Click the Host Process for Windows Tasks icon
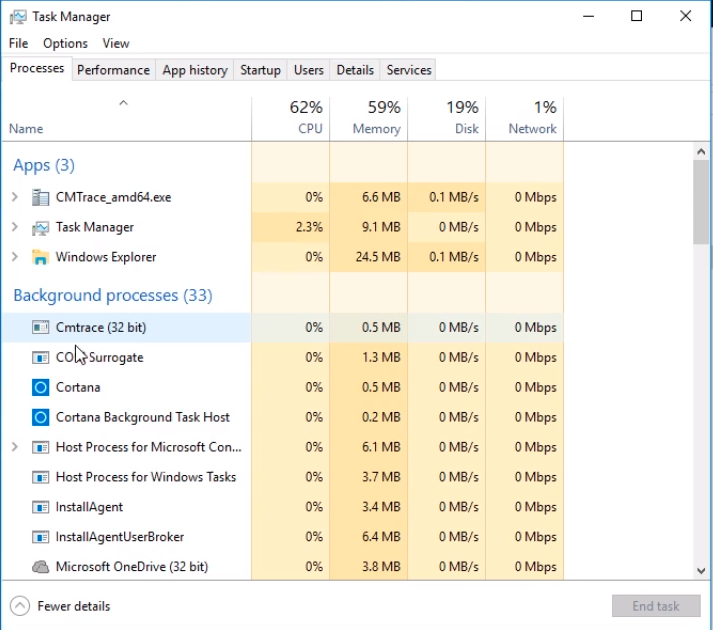This screenshot has width=713, height=630. [40, 477]
